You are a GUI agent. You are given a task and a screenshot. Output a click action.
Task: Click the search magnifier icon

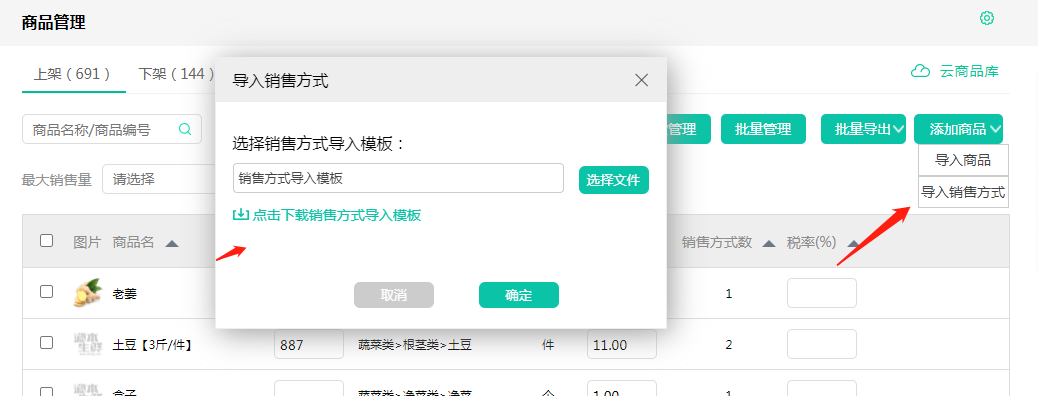tap(185, 128)
